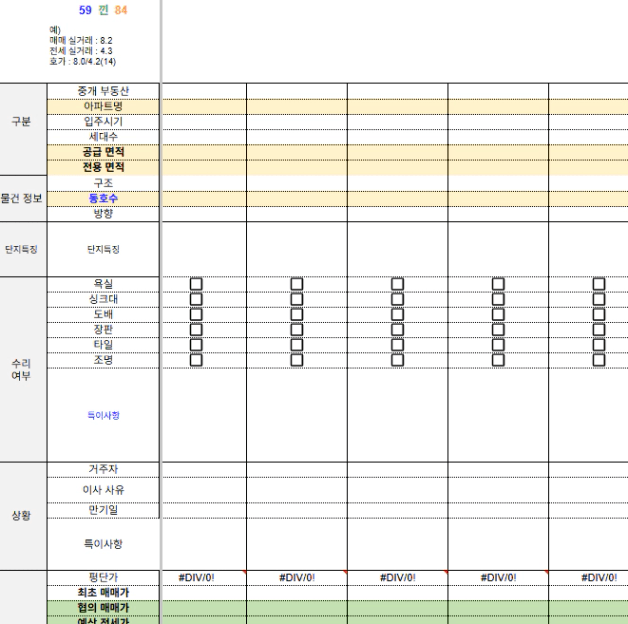The width and height of the screenshot is (628, 624).
Task: Check the 싱크대 checkbox in first data column
Action: (196, 299)
